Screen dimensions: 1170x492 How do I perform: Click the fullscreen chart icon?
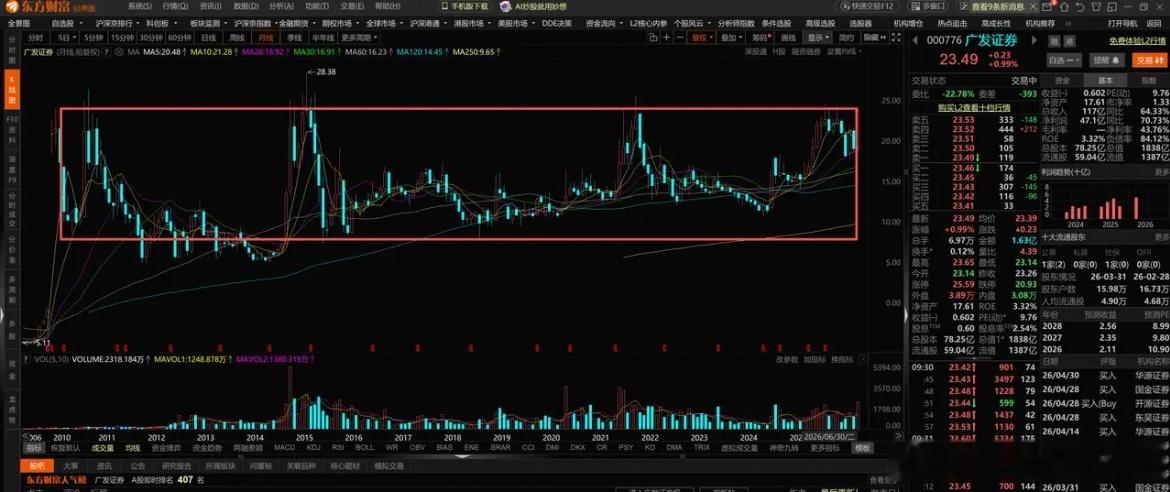click(x=896, y=37)
